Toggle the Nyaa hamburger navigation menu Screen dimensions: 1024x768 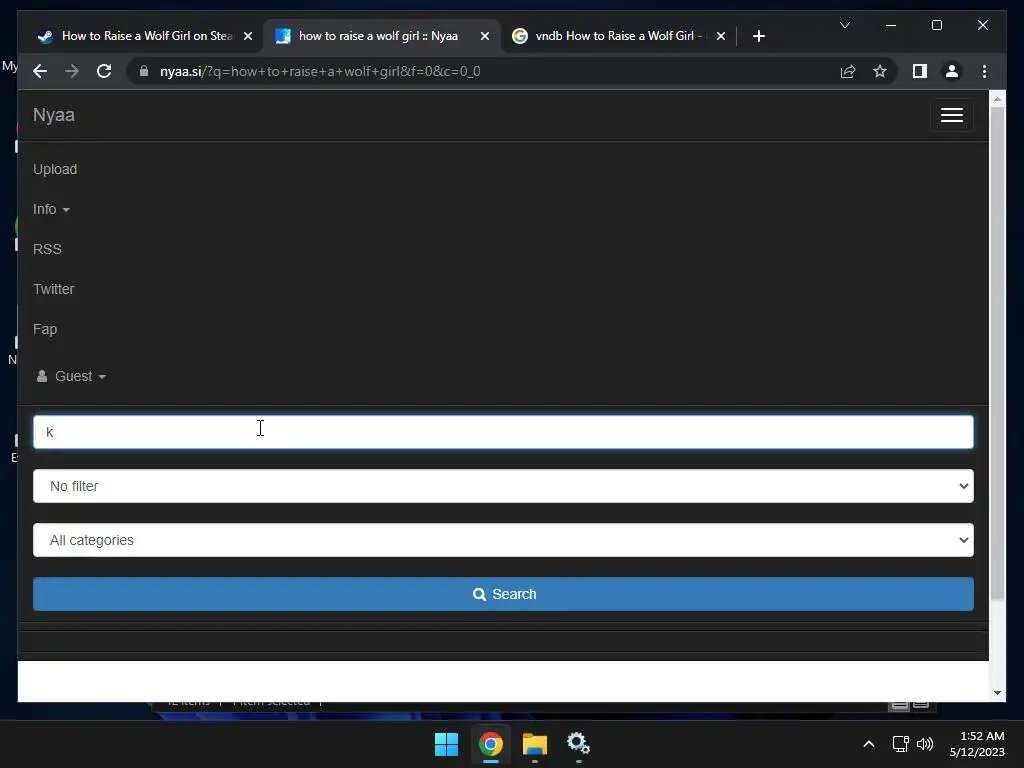tap(952, 115)
